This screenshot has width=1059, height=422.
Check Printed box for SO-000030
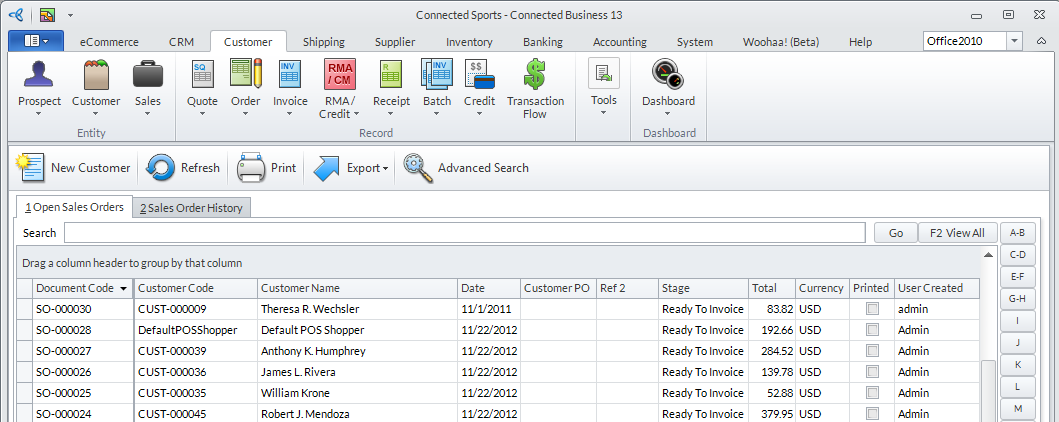[x=872, y=309]
